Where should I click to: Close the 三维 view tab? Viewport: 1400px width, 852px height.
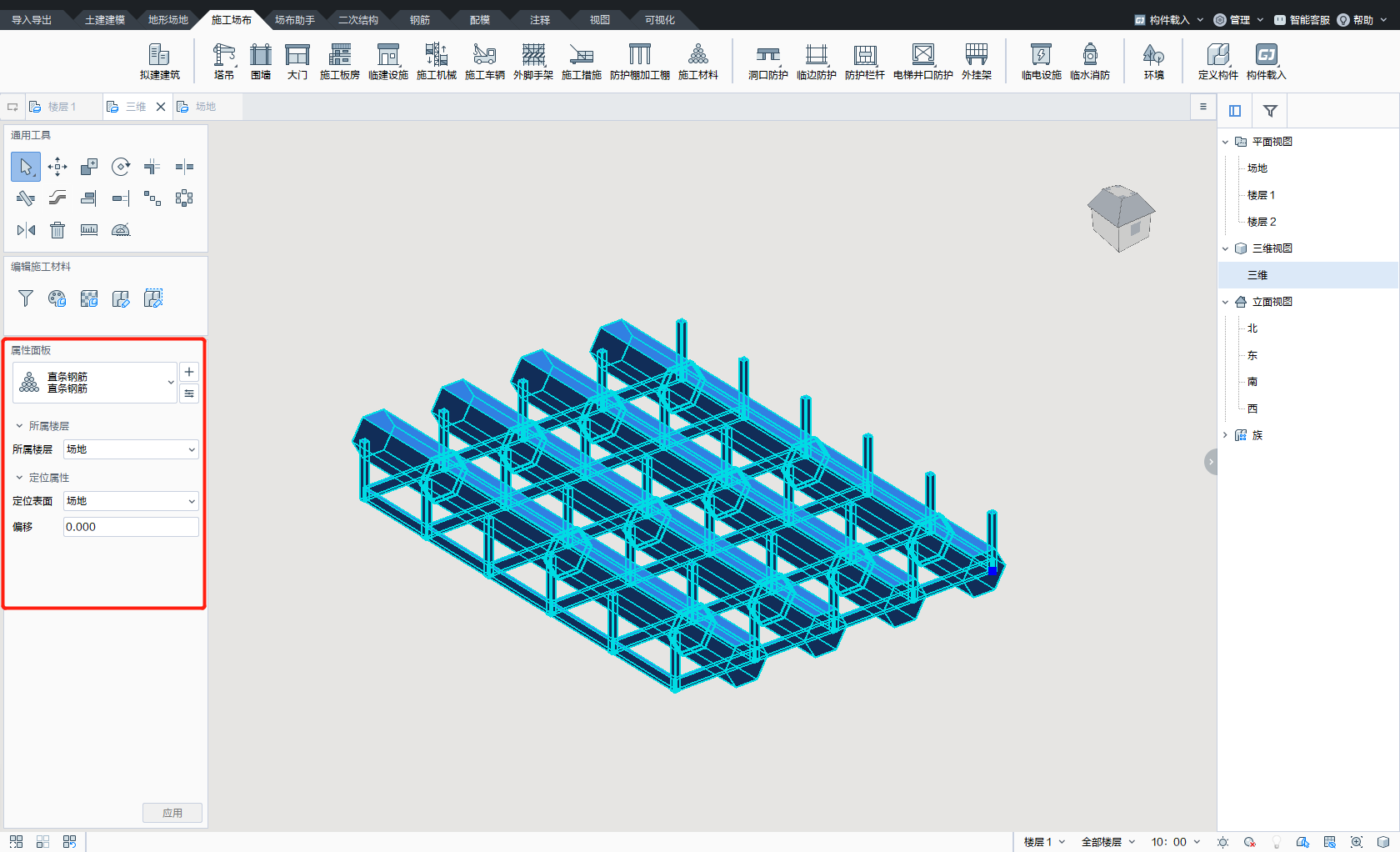(x=161, y=107)
